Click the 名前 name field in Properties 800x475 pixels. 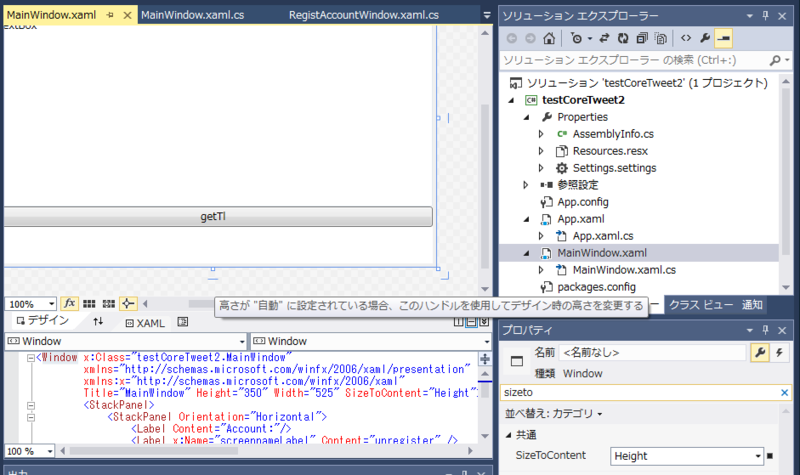click(x=653, y=353)
